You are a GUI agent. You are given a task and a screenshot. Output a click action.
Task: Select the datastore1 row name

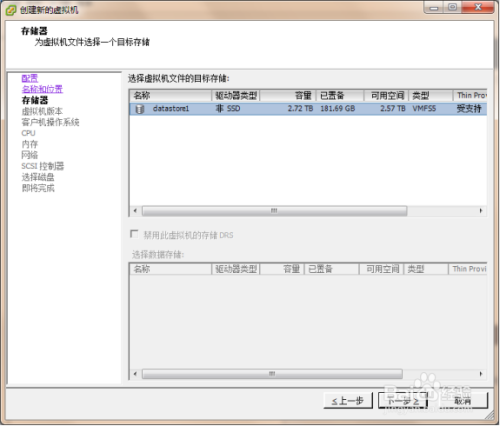point(171,109)
